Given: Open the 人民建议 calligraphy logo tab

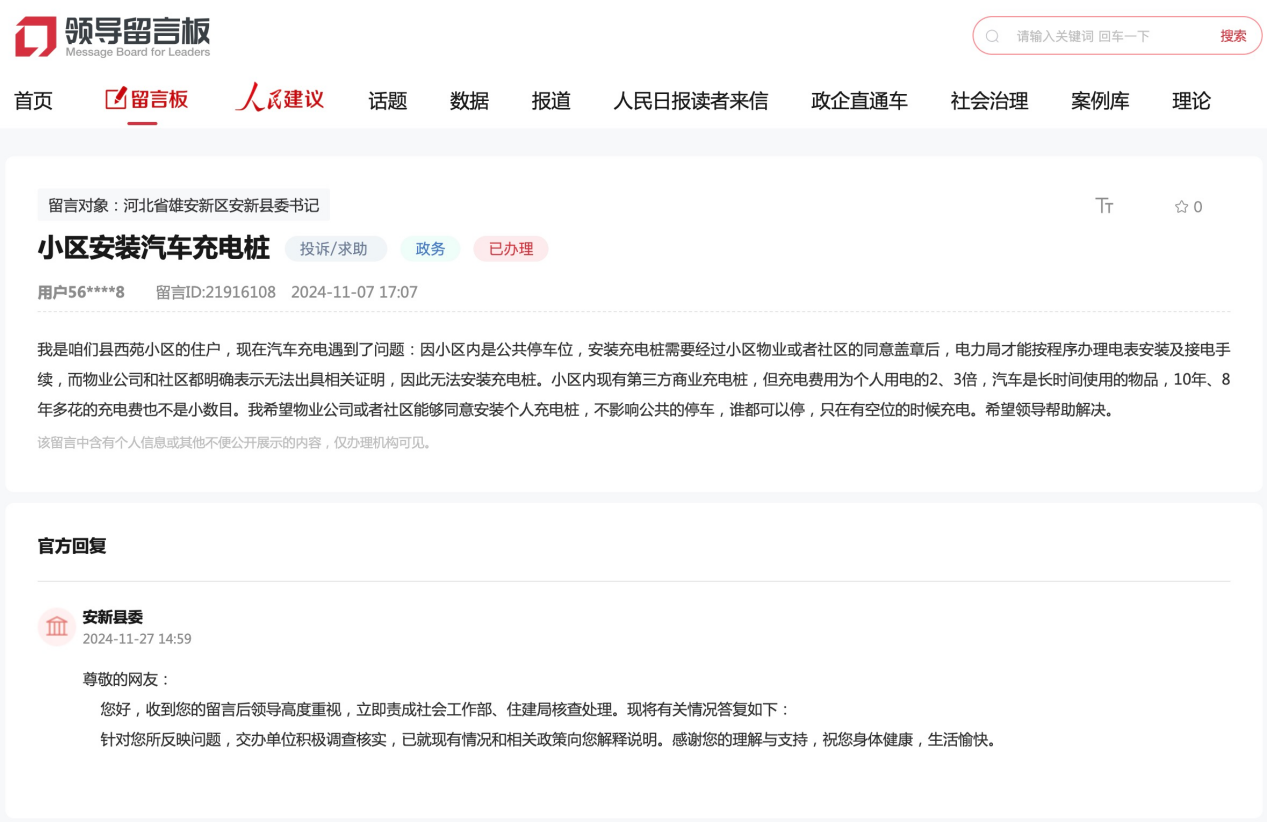Looking at the screenshot, I should coord(280,99).
